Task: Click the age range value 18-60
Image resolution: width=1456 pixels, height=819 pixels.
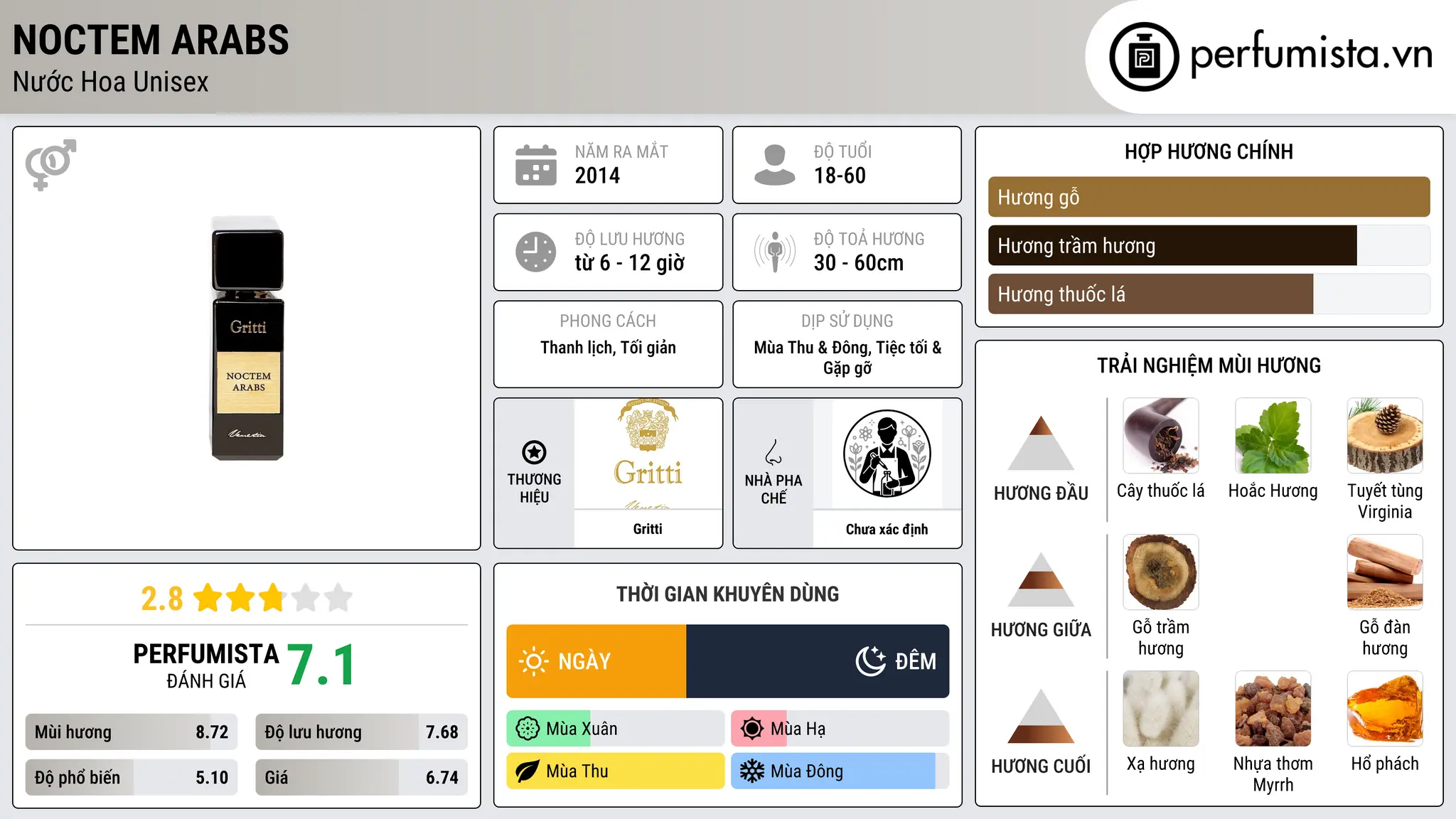Action: click(x=840, y=176)
